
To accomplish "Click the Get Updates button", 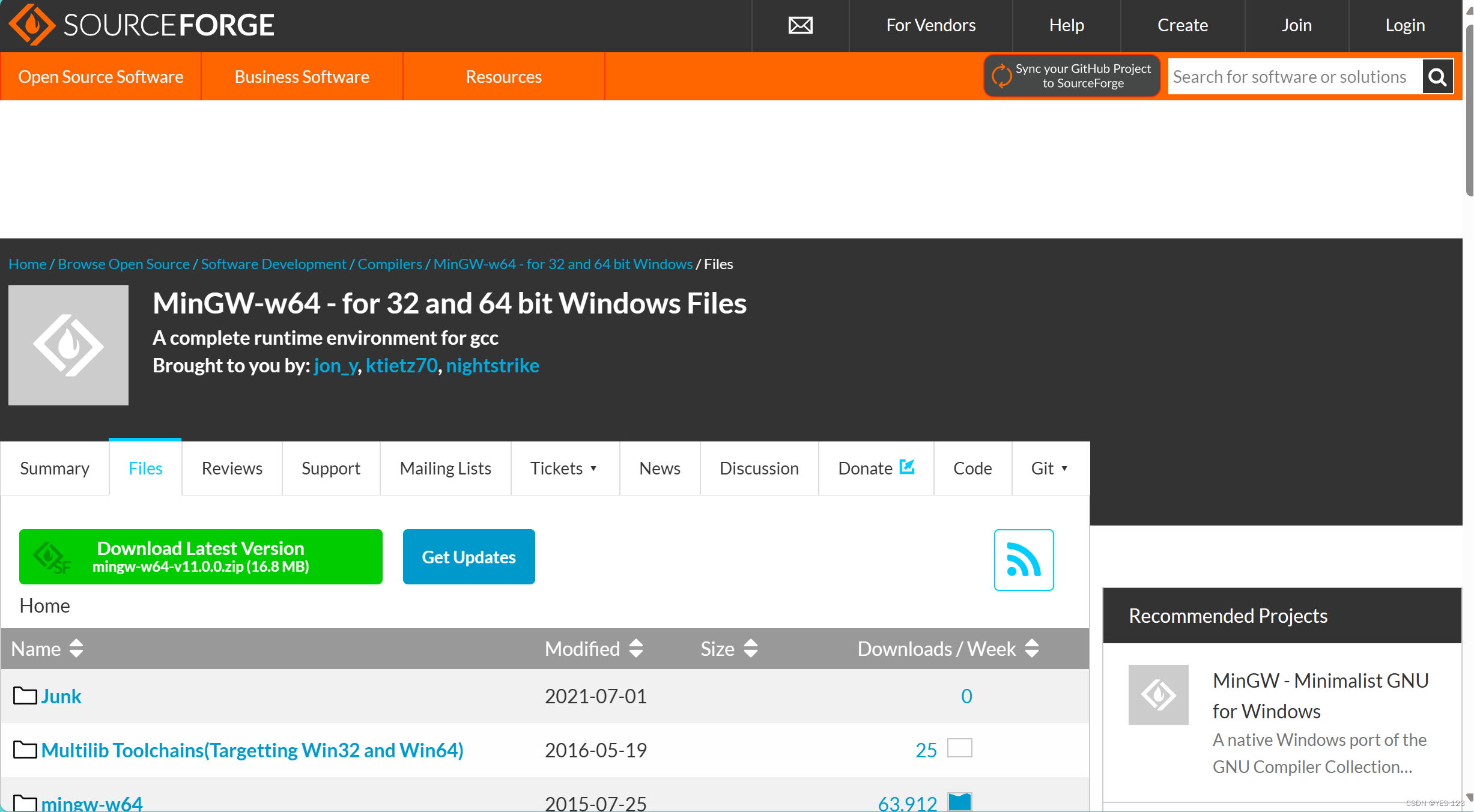I will (468, 557).
